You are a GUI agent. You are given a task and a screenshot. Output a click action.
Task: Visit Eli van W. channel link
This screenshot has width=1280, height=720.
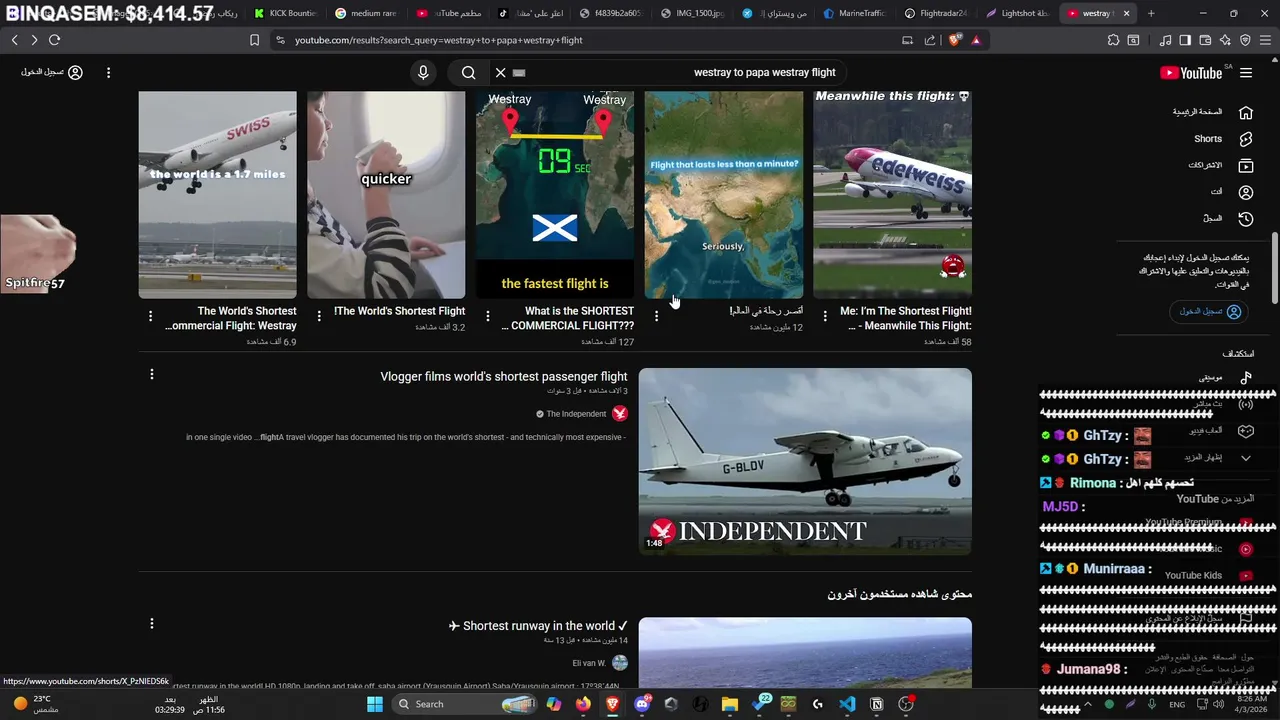pos(588,663)
